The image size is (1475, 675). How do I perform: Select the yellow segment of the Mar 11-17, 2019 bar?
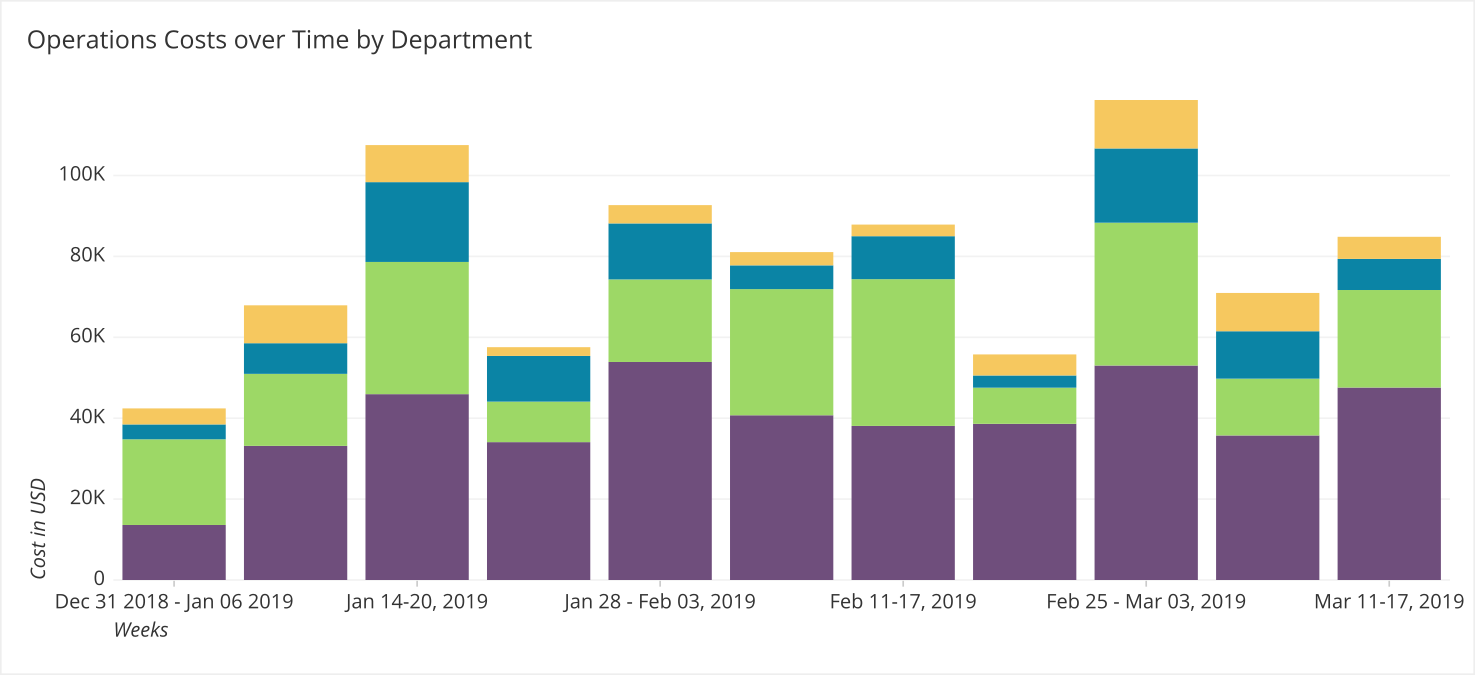pos(1389,248)
